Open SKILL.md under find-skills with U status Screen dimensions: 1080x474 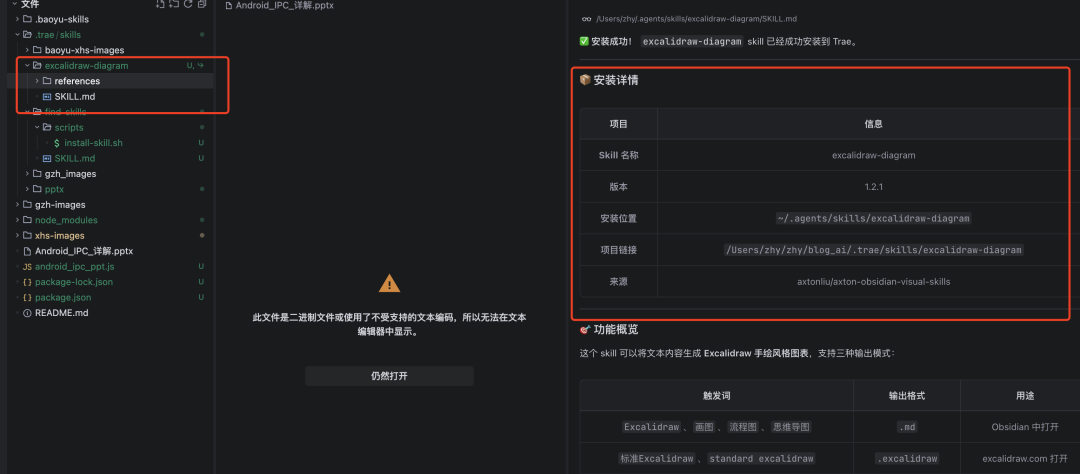pos(74,158)
